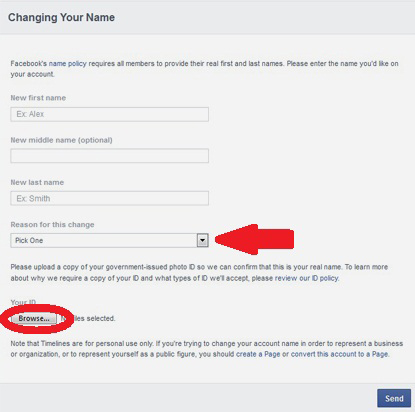Click the Your ID label
415x412 pixels.
pyautogui.click(x=23, y=302)
